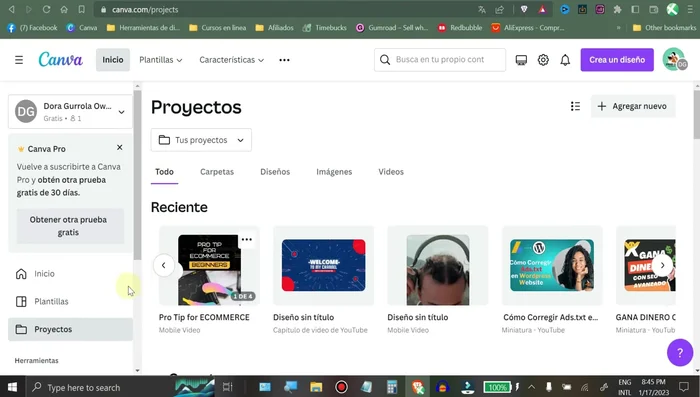Click the Canva search field
This screenshot has width=700, height=397.
click(x=440, y=60)
